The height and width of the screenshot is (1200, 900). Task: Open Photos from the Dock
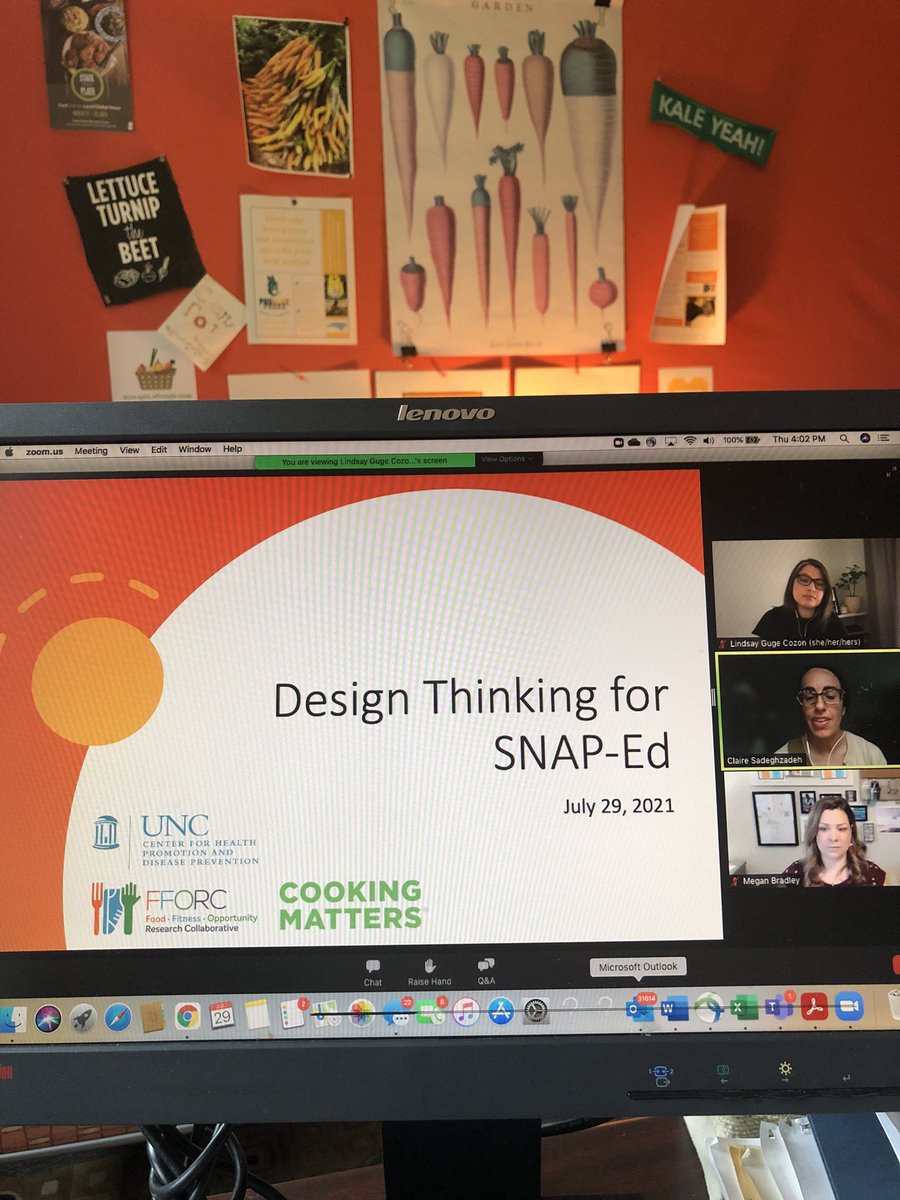tap(361, 1013)
